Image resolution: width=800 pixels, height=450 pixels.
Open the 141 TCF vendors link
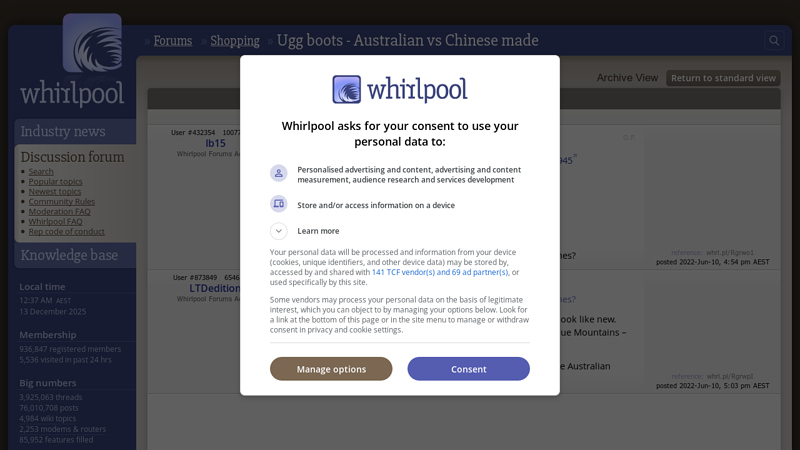point(440,272)
